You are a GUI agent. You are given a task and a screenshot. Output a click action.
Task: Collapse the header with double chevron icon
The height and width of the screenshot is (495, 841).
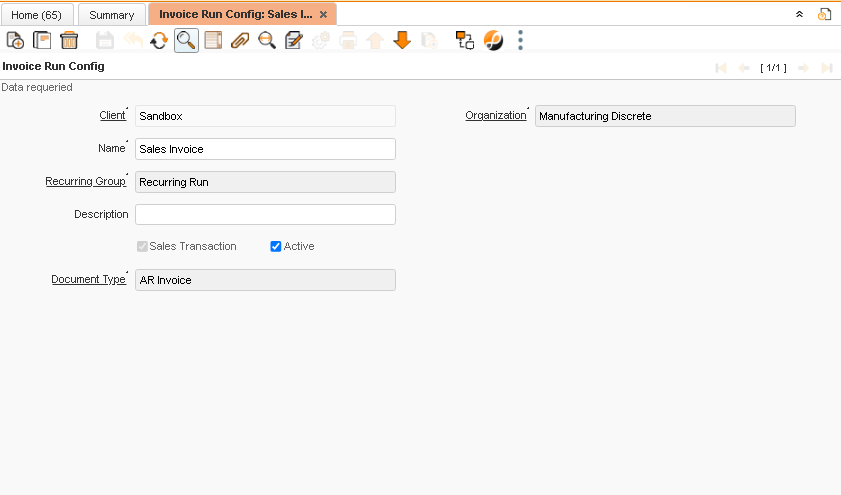coord(799,14)
